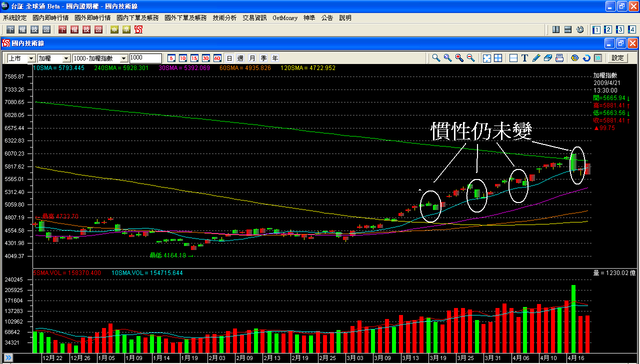640x364 pixels.
Task: Minimize the 國內技術線 inner window
Action: pos(609,43)
